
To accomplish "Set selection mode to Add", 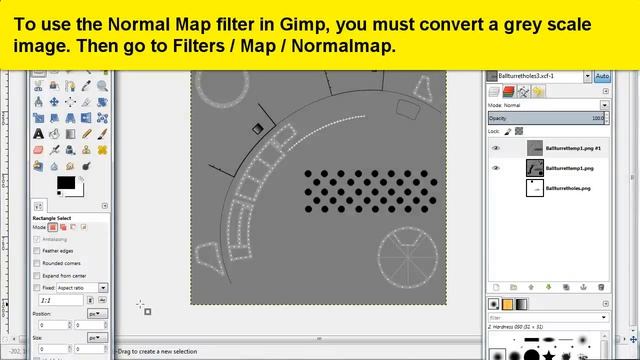I will point(63,227).
